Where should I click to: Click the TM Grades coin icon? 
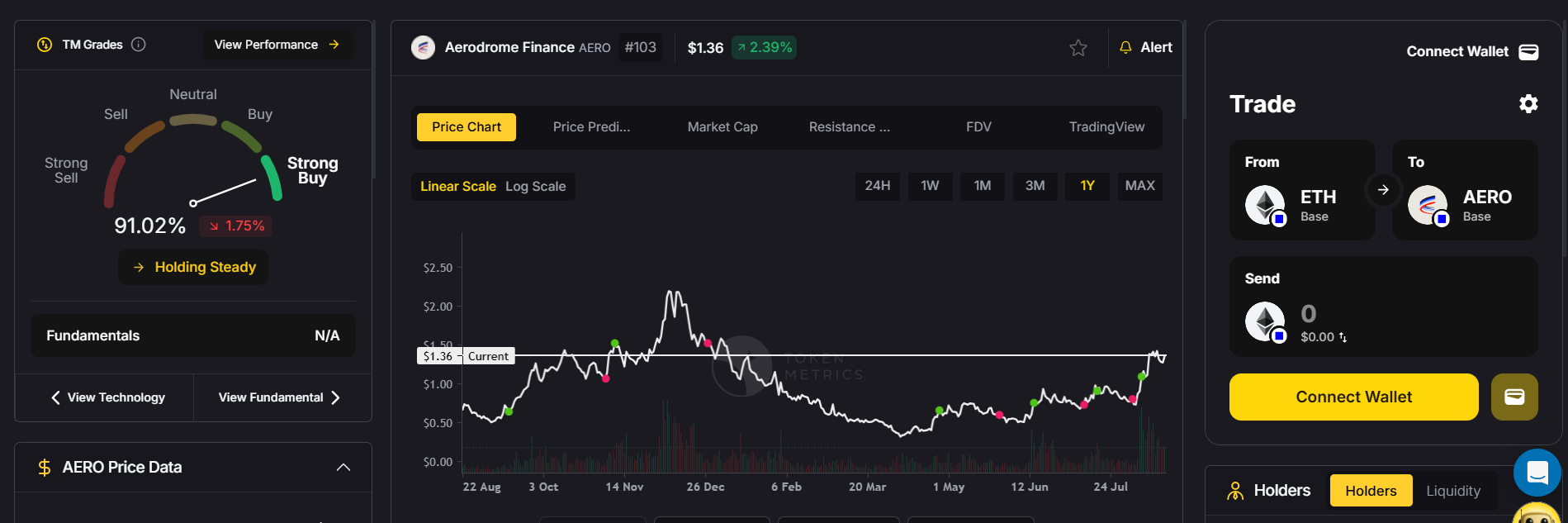45,45
